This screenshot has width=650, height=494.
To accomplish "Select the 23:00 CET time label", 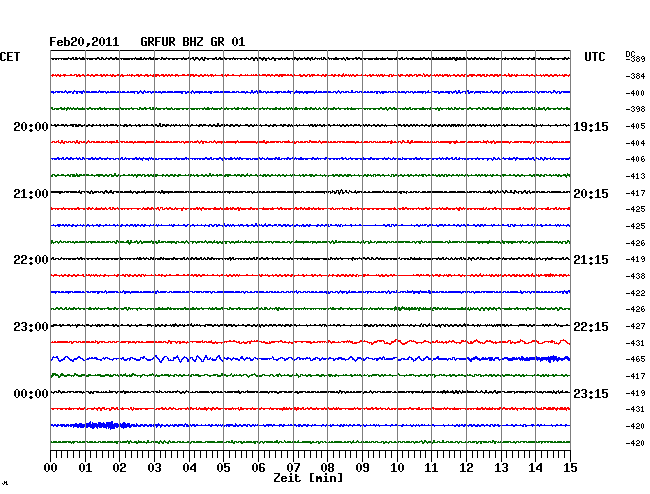I will pyautogui.click(x=31, y=327).
